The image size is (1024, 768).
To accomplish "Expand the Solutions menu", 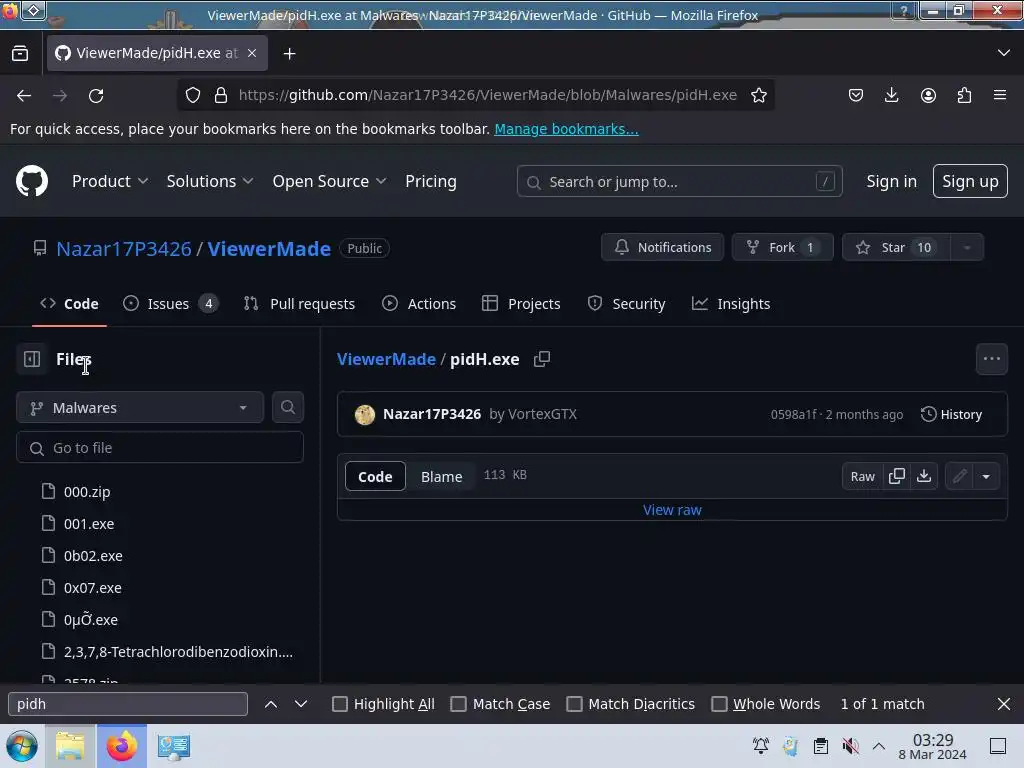I will coord(210,181).
